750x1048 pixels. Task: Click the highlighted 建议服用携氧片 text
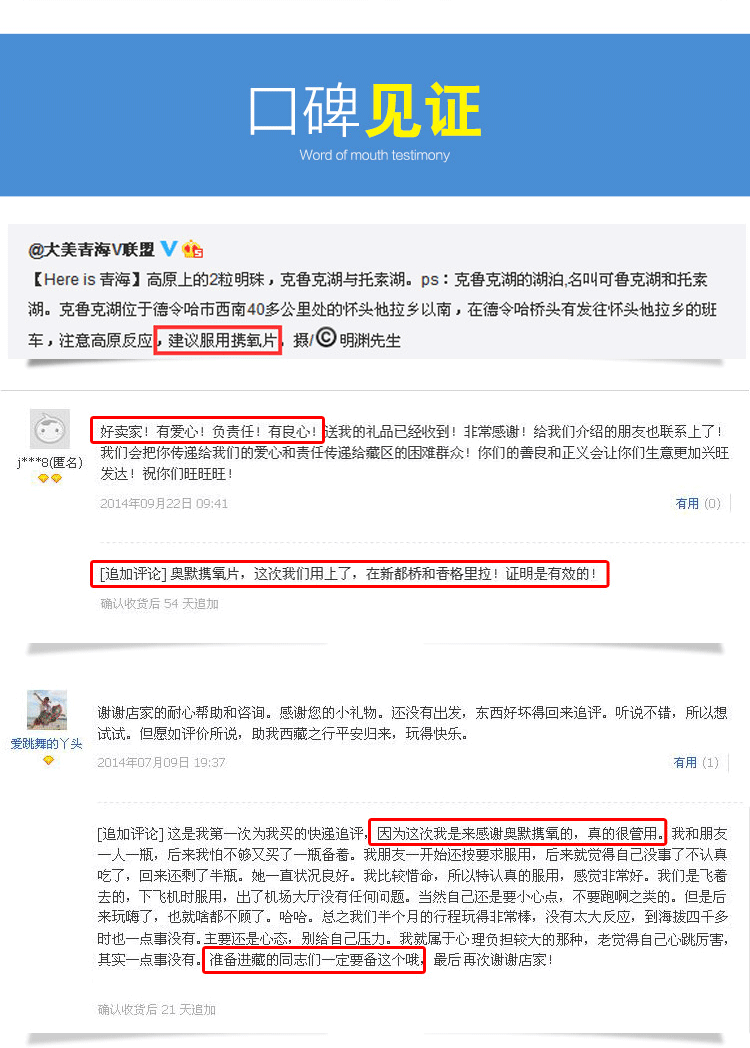click(x=218, y=340)
